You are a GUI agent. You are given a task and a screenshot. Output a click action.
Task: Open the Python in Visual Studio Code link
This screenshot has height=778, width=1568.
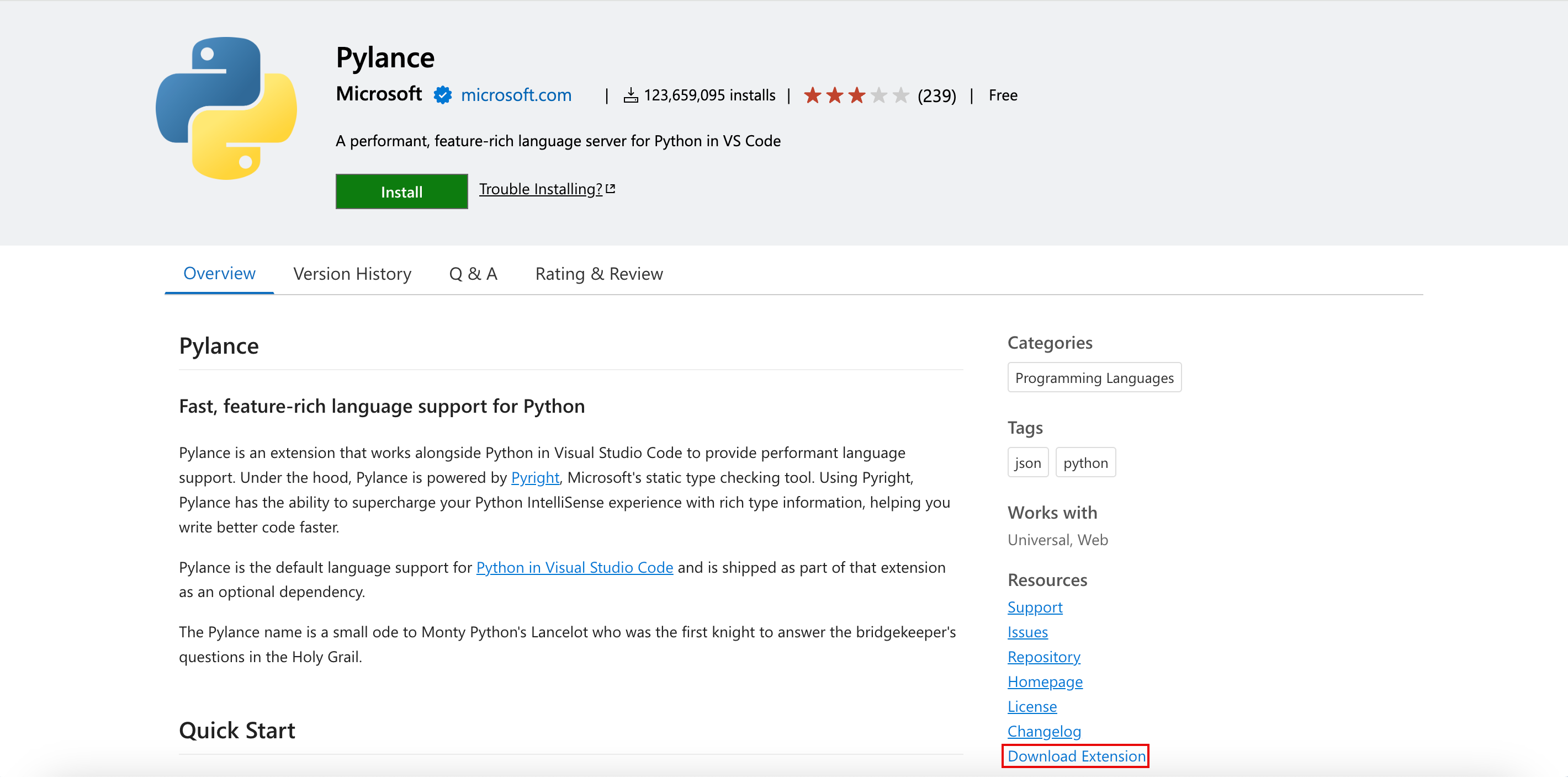[575, 568]
